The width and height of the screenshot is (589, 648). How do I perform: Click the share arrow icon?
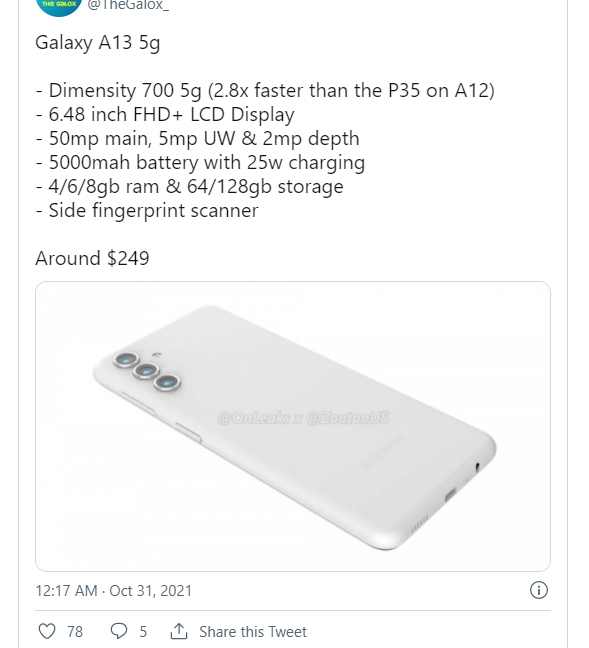[179, 631]
